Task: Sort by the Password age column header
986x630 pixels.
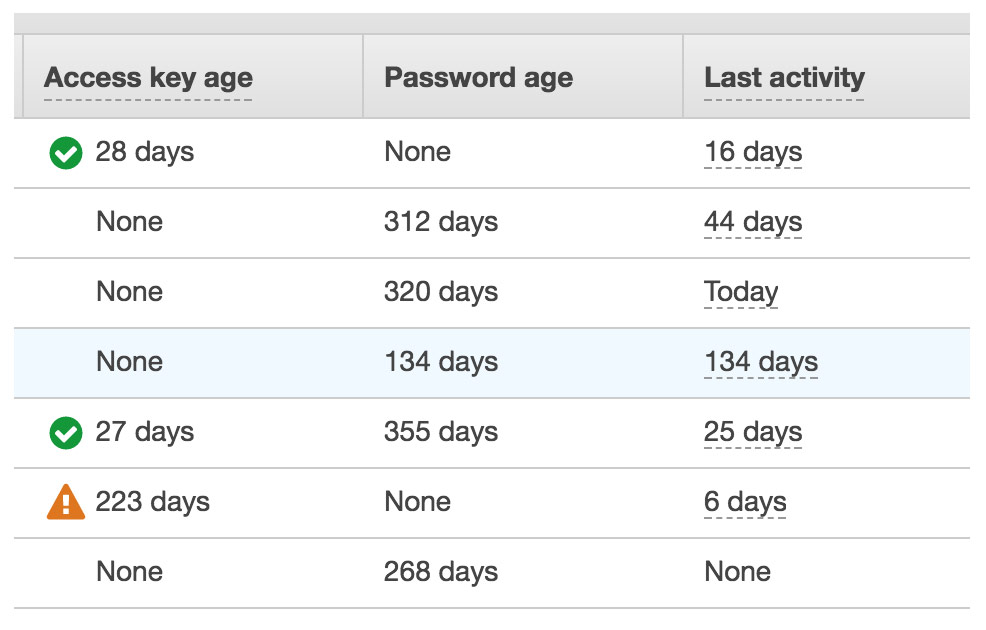Action: point(479,78)
